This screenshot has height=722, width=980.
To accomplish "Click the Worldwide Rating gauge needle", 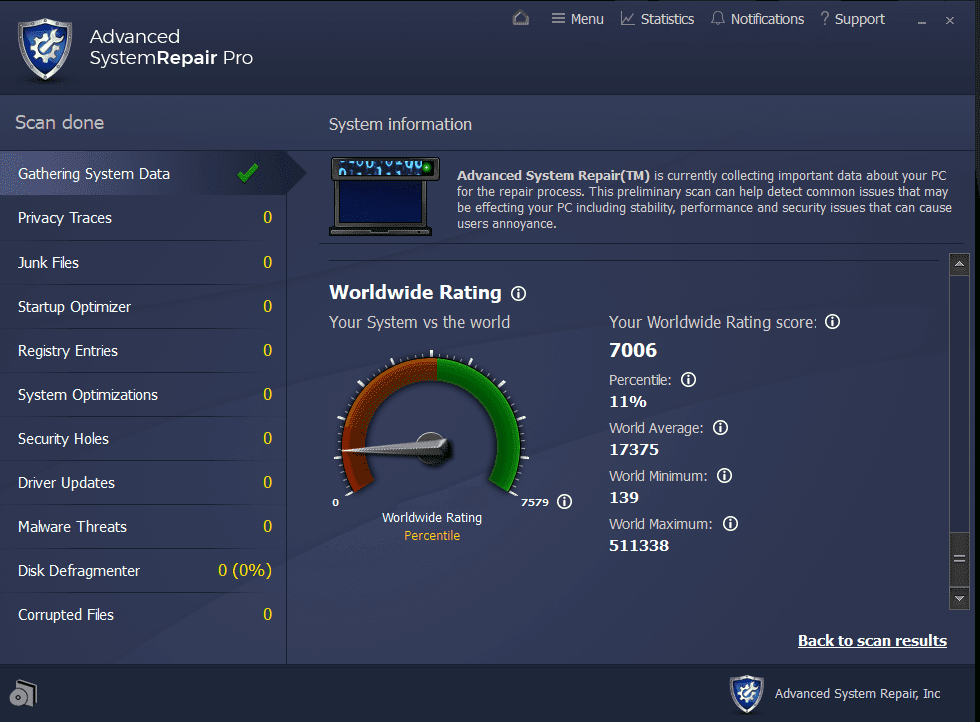I will [x=398, y=447].
